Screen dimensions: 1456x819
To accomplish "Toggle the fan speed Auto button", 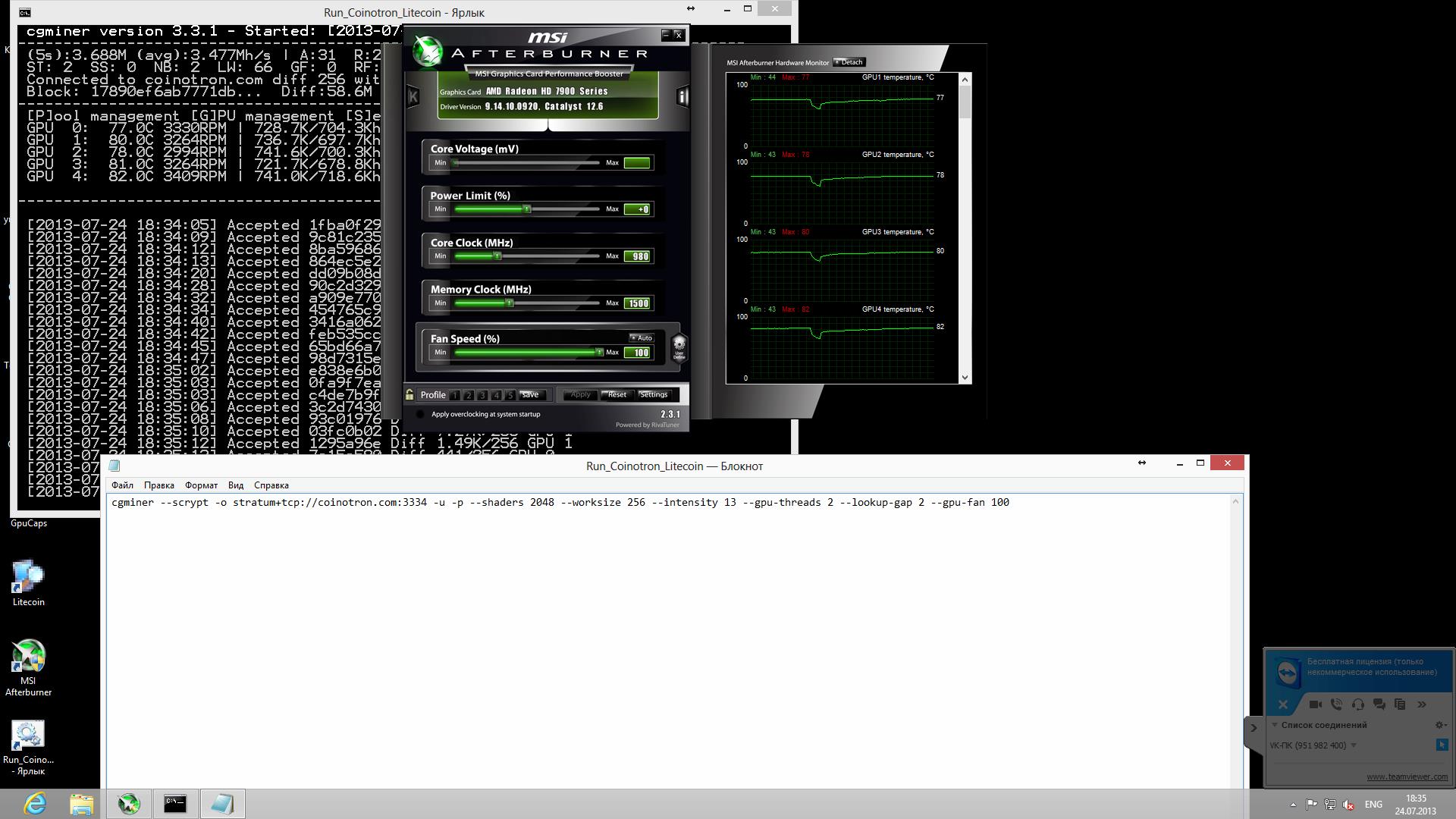I will pos(642,337).
